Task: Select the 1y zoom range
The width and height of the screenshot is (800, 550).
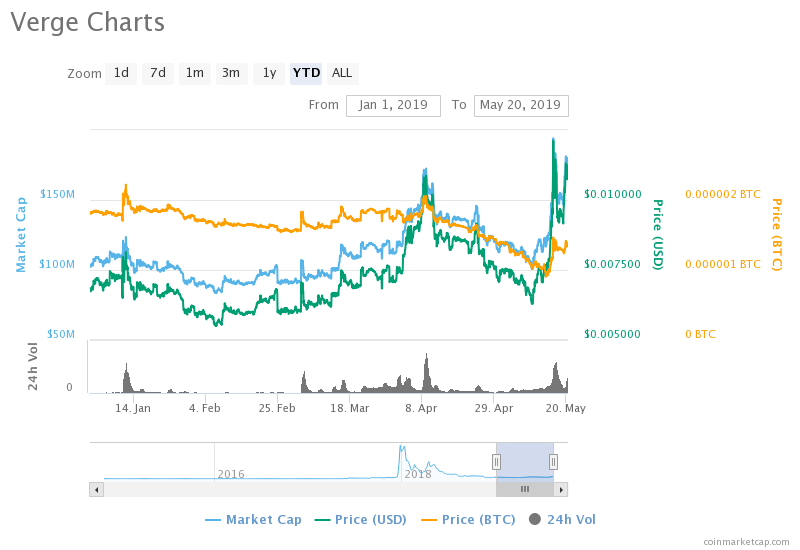Action: pos(269,73)
